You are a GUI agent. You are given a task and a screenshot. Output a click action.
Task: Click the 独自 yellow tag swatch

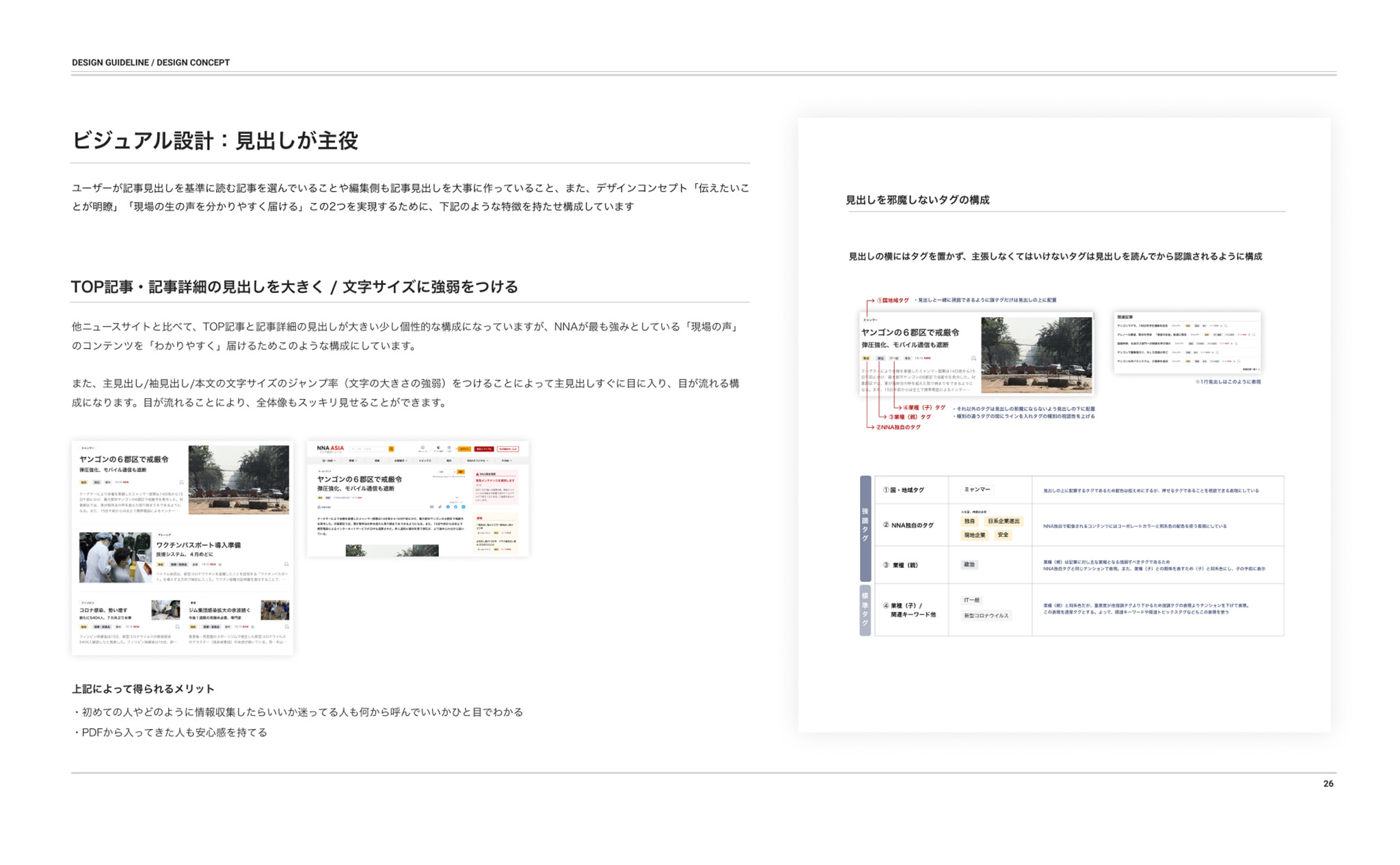pyautogui.click(x=969, y=521)
